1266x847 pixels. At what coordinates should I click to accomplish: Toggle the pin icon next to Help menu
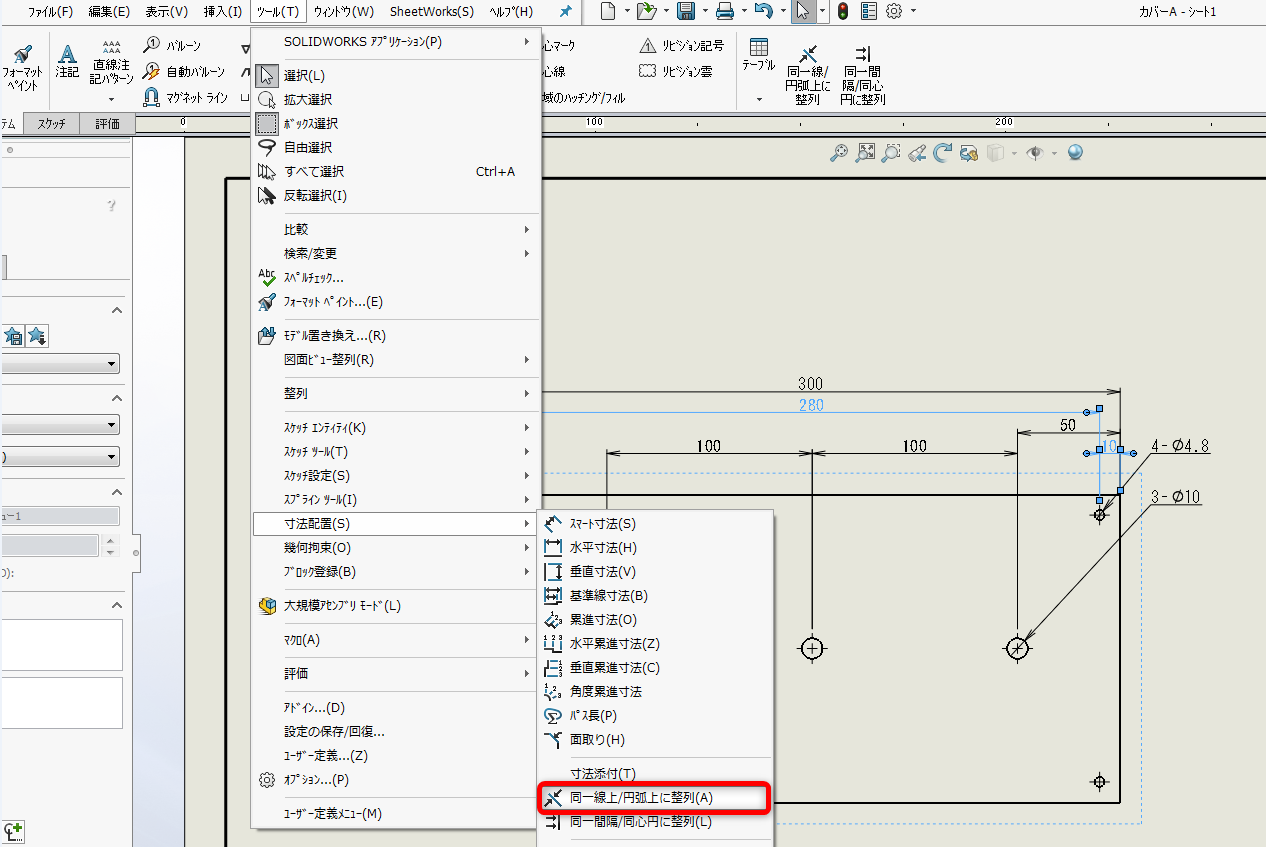click(x=566, y=11)
